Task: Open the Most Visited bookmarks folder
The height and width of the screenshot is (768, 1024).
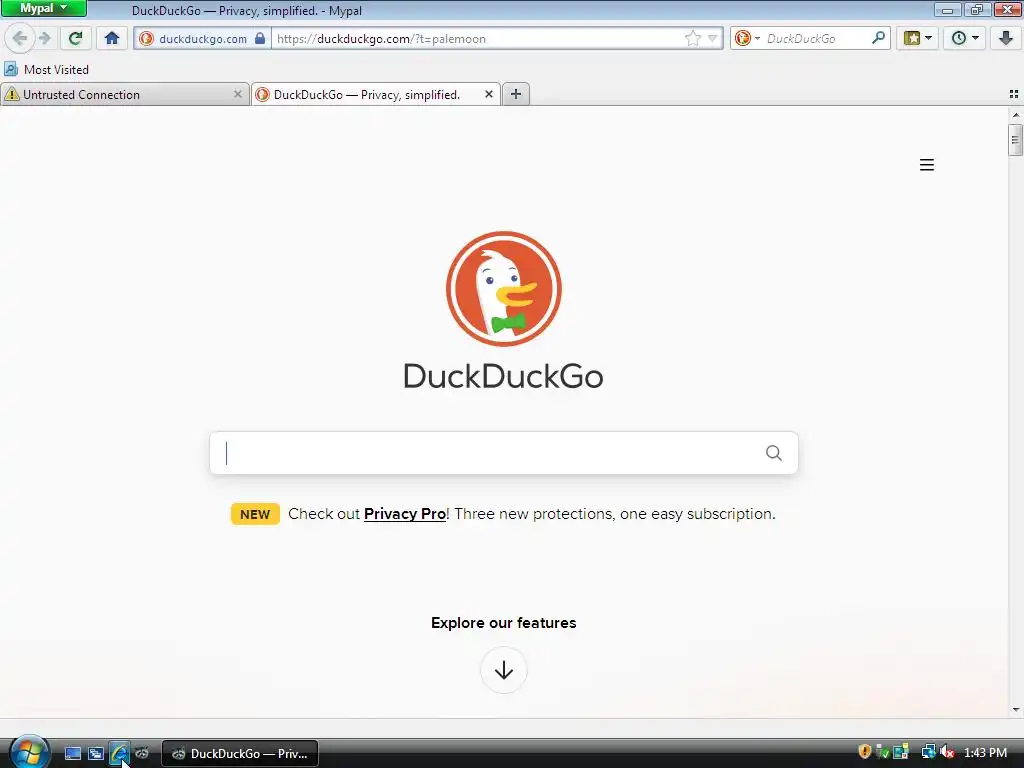Action: [x=46, y=69]
